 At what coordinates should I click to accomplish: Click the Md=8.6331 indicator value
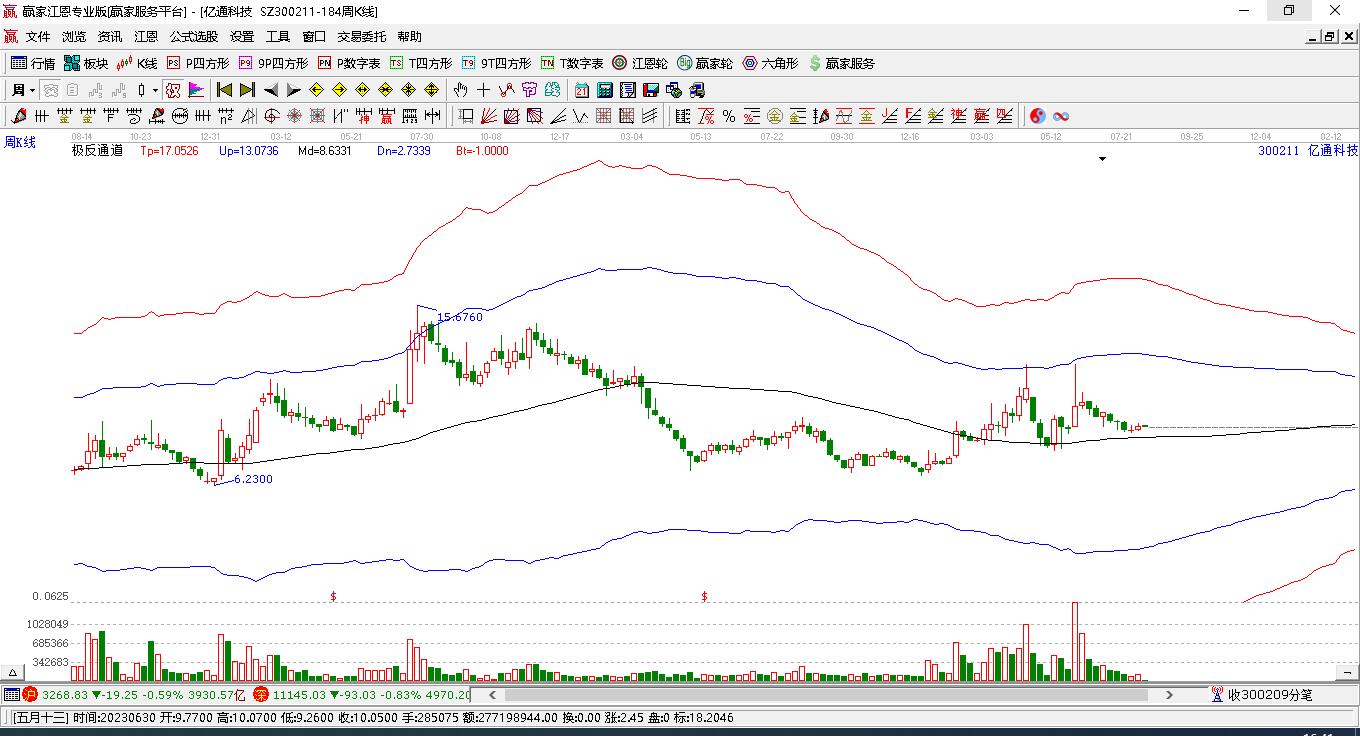click(323, 151)
